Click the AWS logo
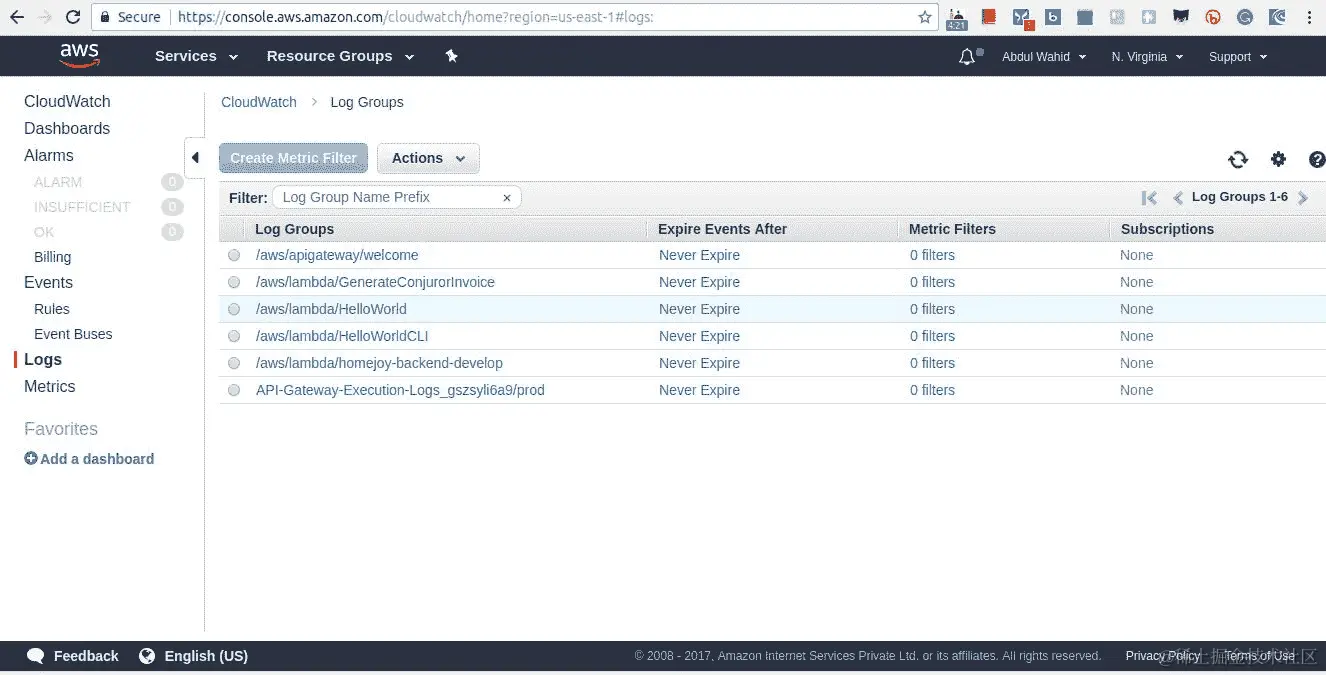 [x=79, y=56]
